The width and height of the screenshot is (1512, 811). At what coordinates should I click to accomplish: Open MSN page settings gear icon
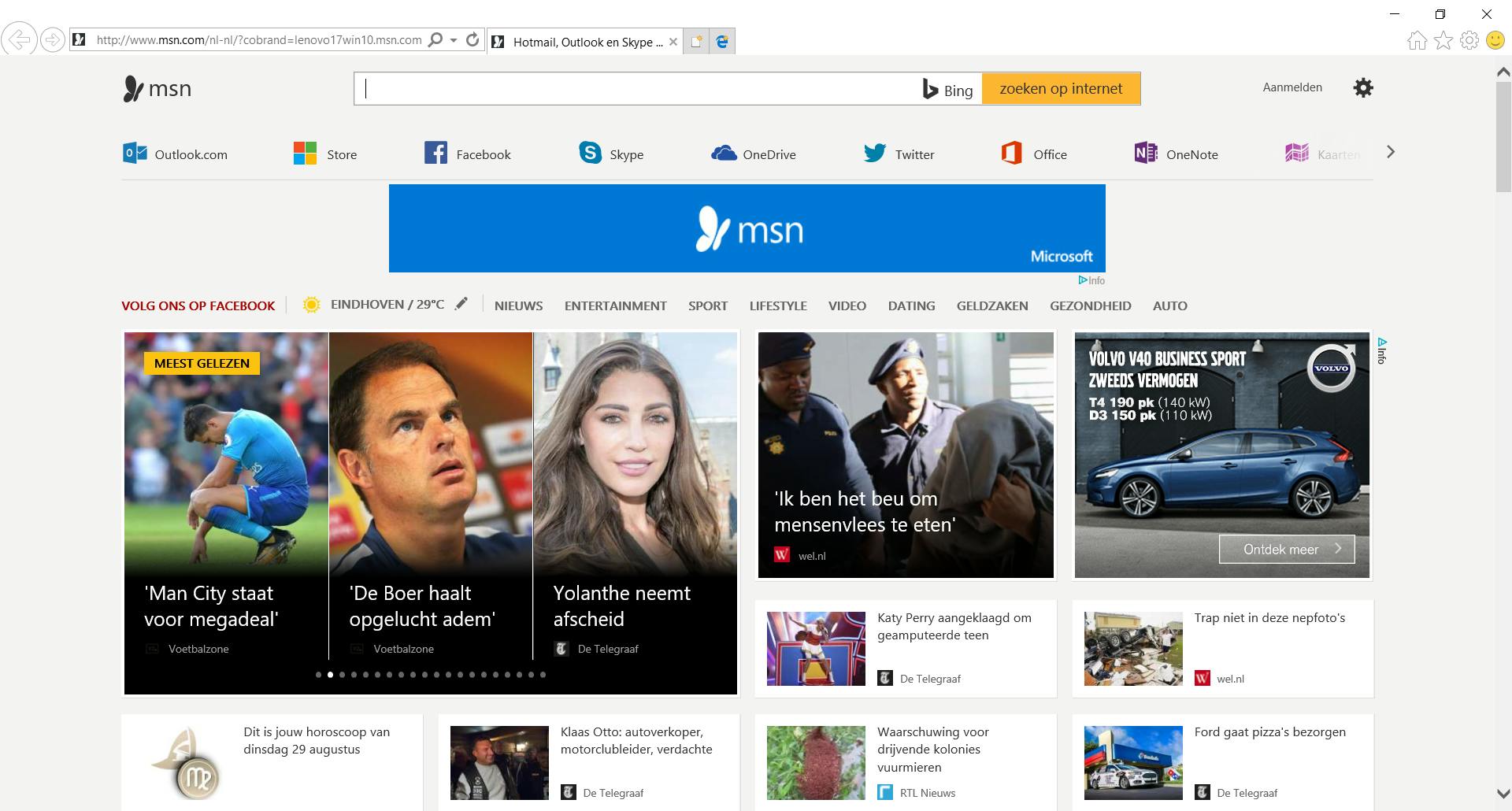1363,87
